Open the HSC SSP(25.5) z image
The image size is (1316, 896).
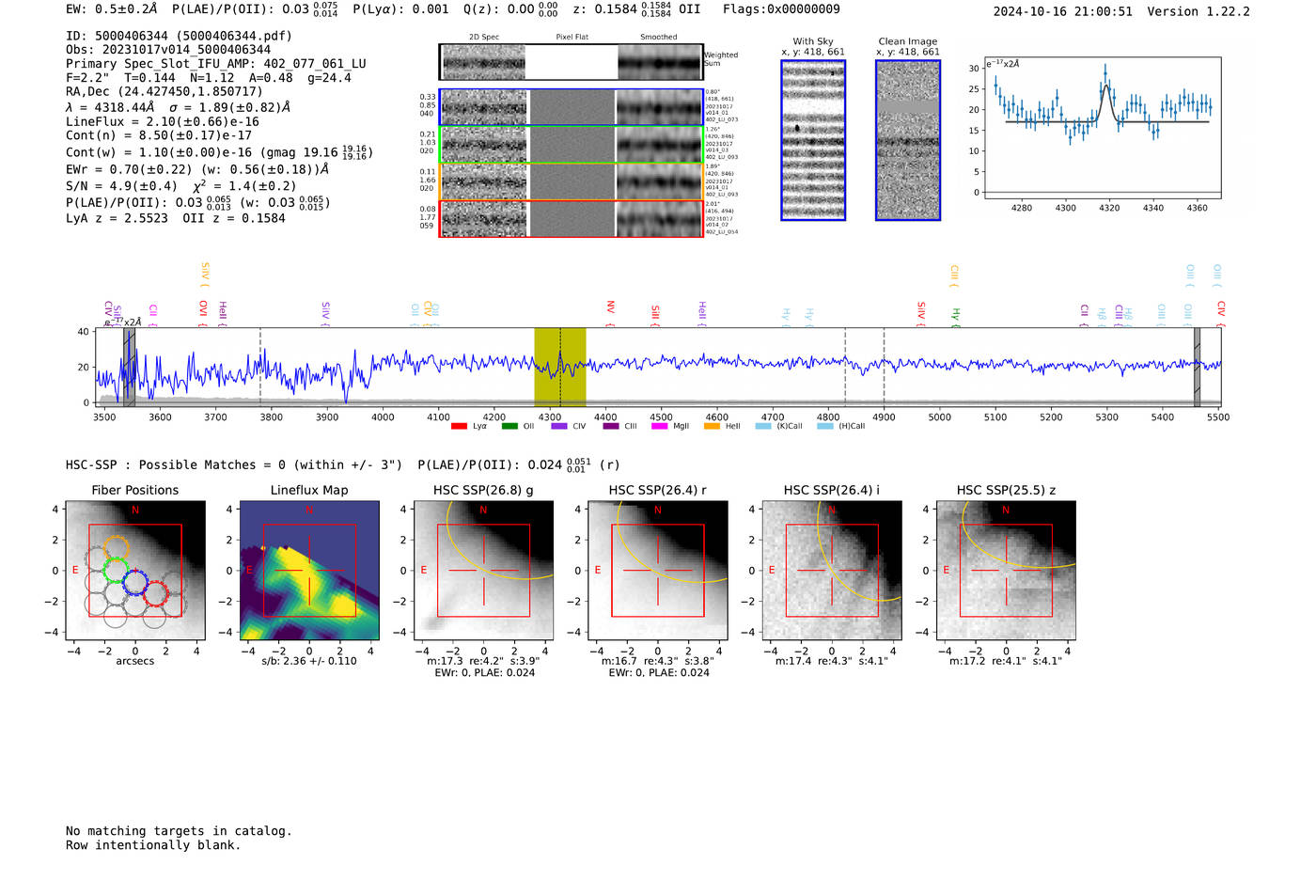click(x=1006, y=571)
